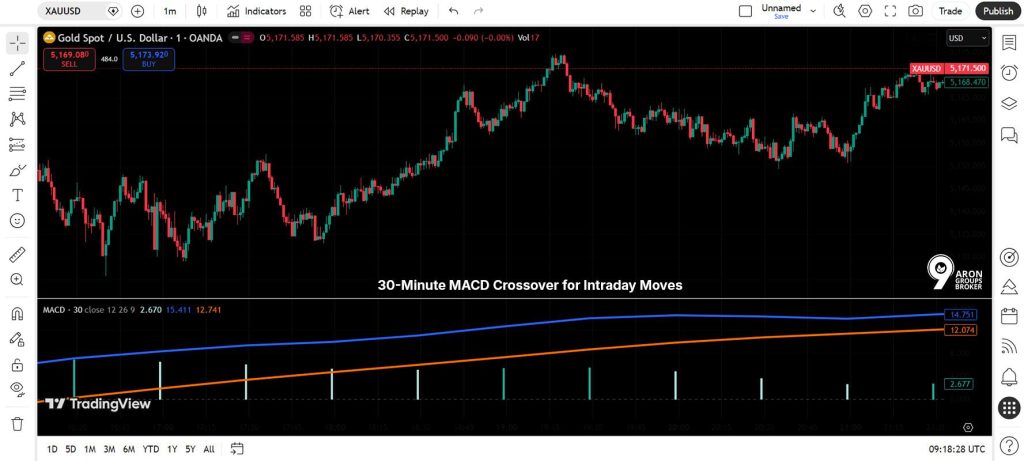
Task: Select the All time range
Action: 209,449
